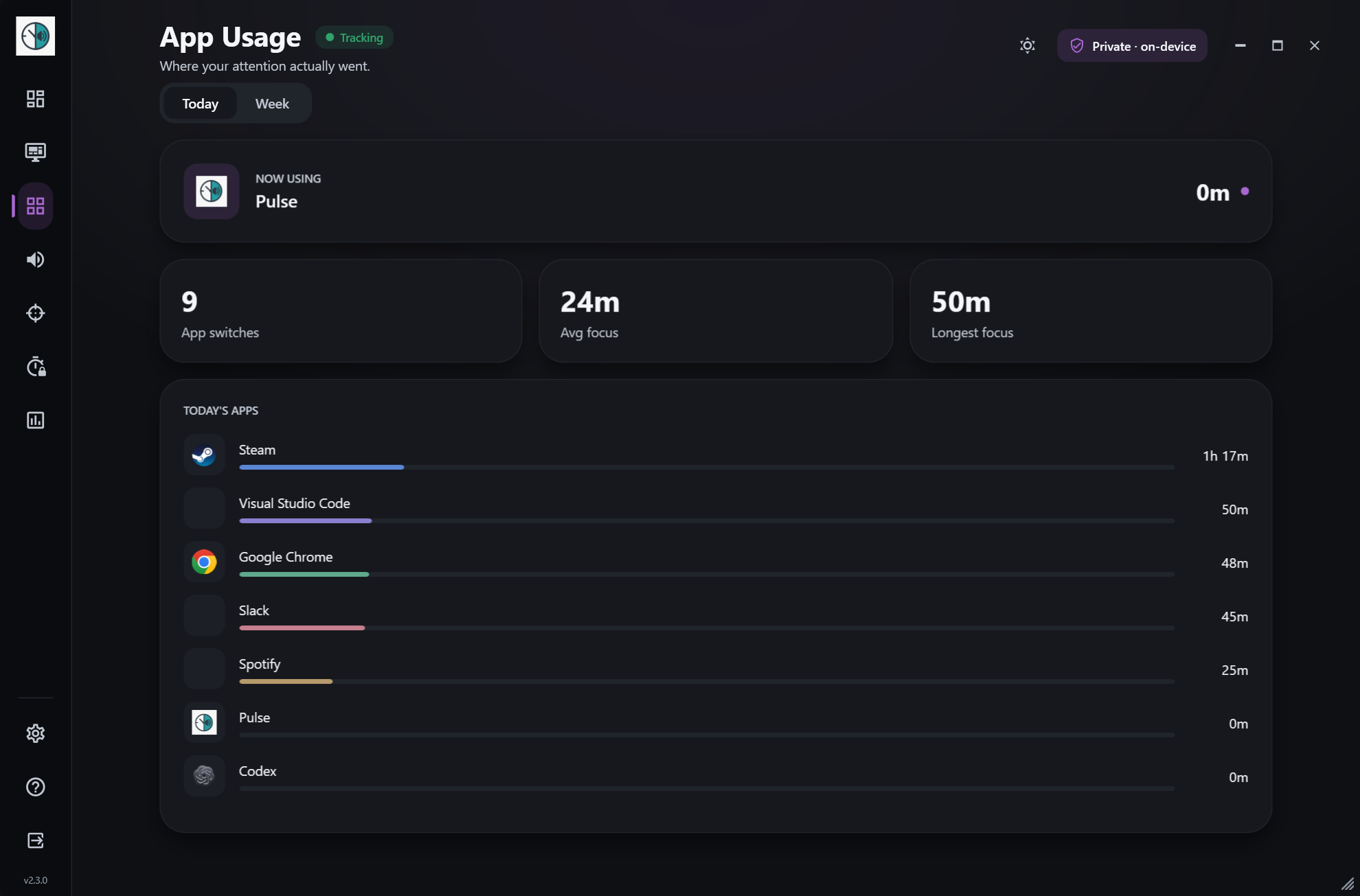
Task: Click the log out exit icon
Action: (35, 840)
